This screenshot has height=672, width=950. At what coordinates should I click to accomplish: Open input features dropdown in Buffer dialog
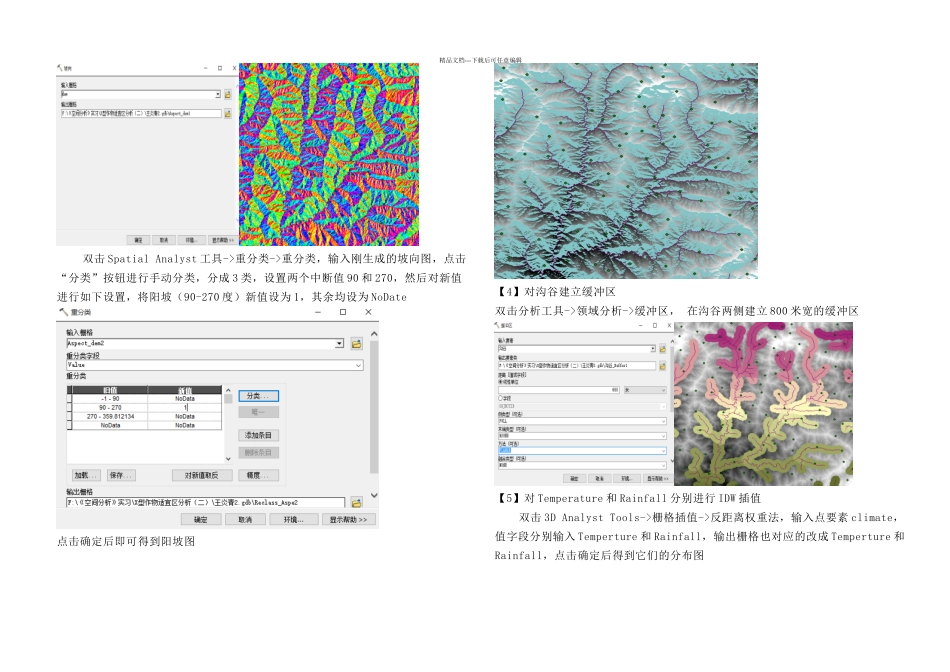pyautogui.click(x=653, y=348)
